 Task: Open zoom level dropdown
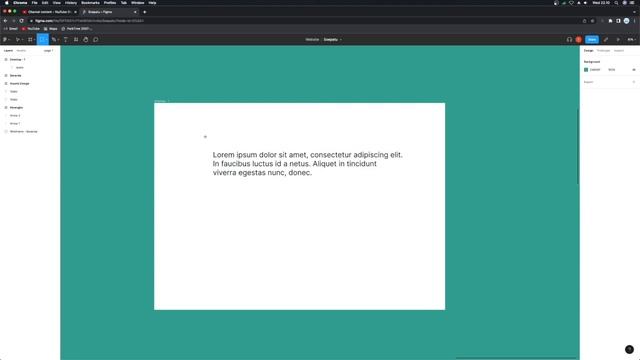pos(631,40)
